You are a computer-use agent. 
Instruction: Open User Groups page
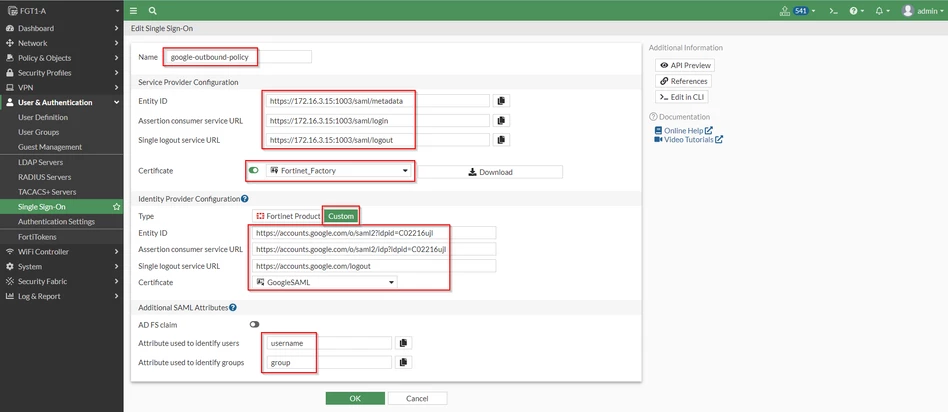point(39,132)
